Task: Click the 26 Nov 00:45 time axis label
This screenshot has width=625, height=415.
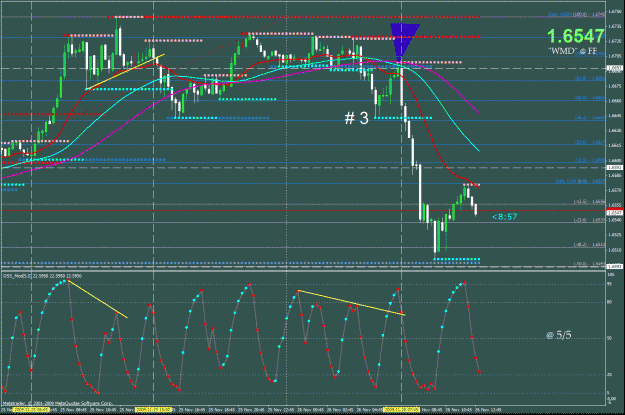Action: click(x=311, y=409)
